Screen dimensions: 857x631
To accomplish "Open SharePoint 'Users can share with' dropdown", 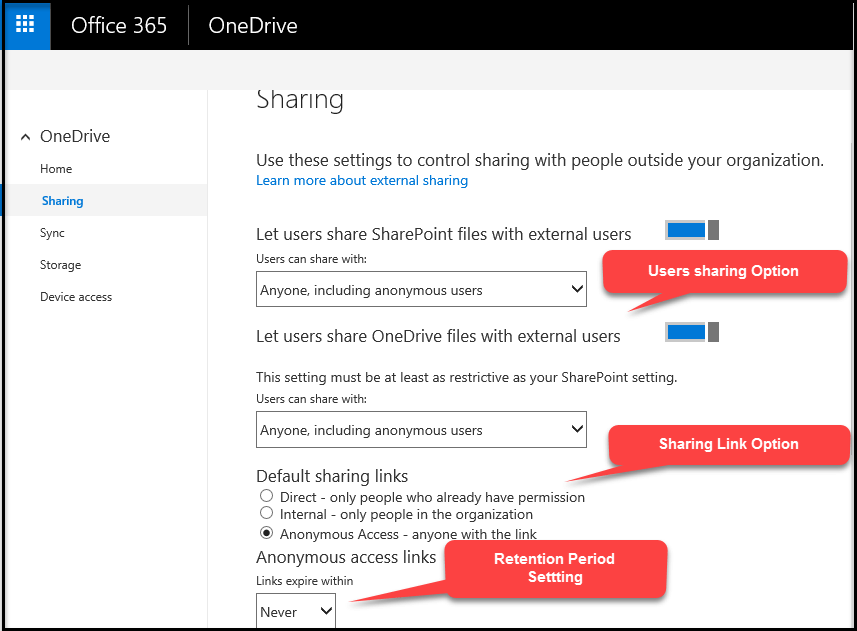I will 421,290.
